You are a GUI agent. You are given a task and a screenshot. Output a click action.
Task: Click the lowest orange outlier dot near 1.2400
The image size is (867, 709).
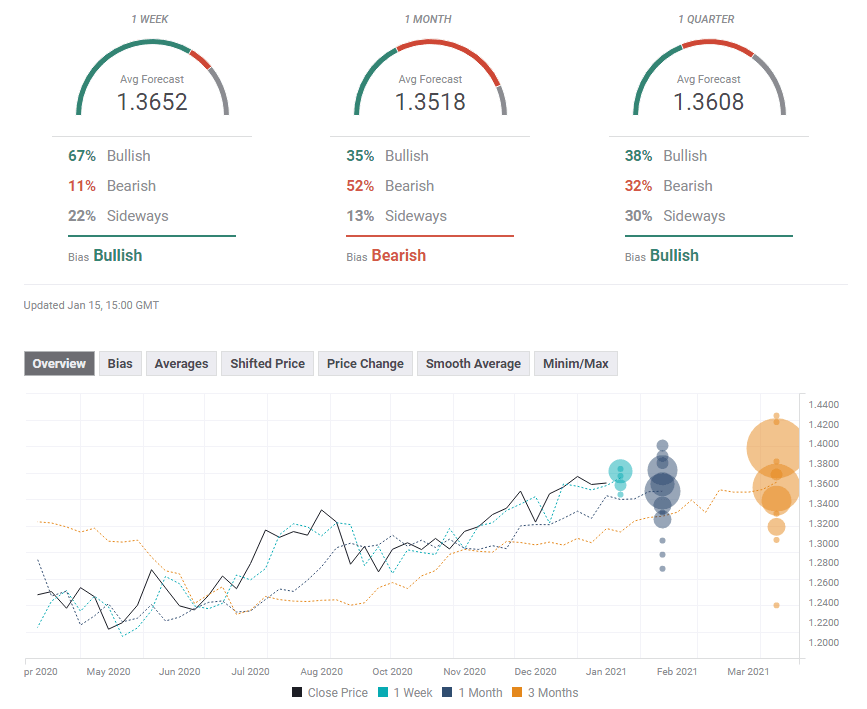(776, 604)
